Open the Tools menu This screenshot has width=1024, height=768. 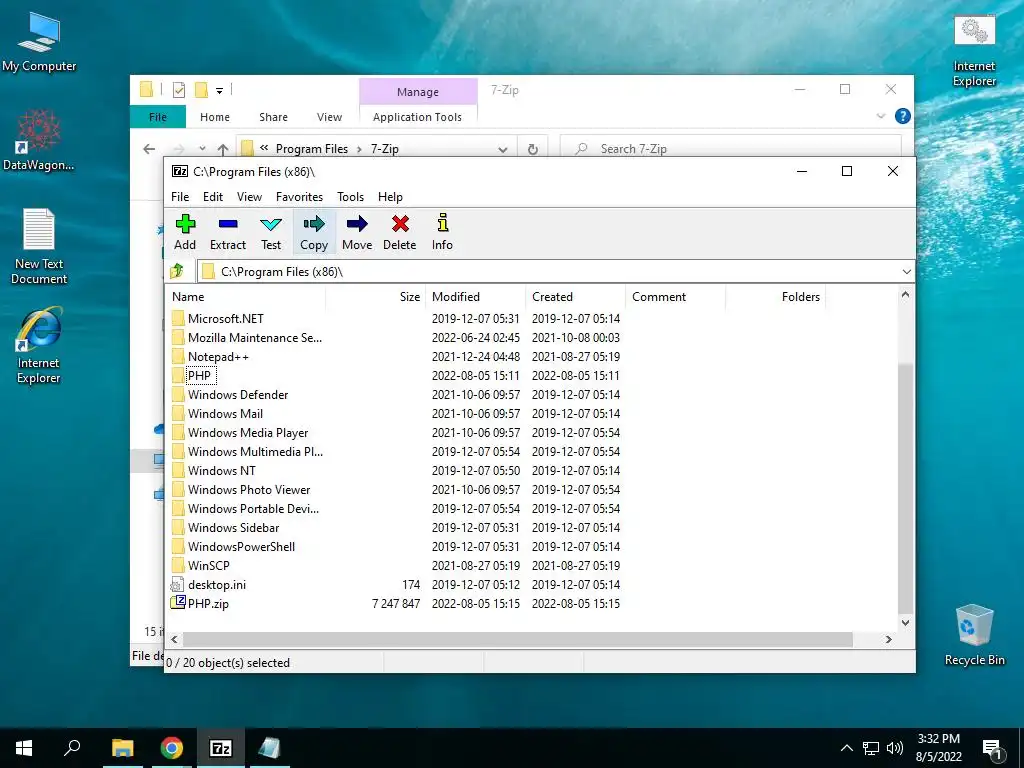click(351, 197)
